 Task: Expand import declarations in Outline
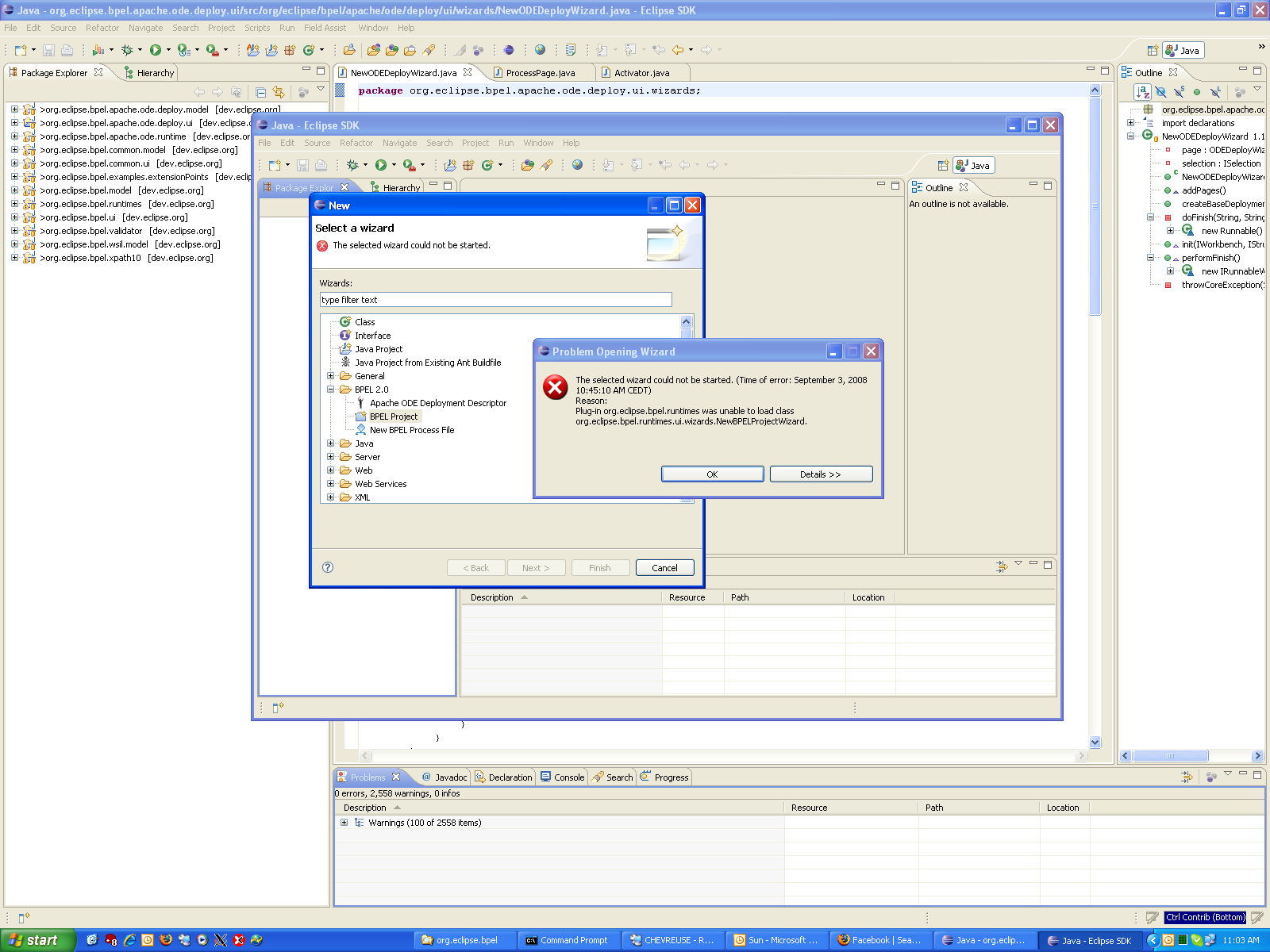coord(1130,123)
